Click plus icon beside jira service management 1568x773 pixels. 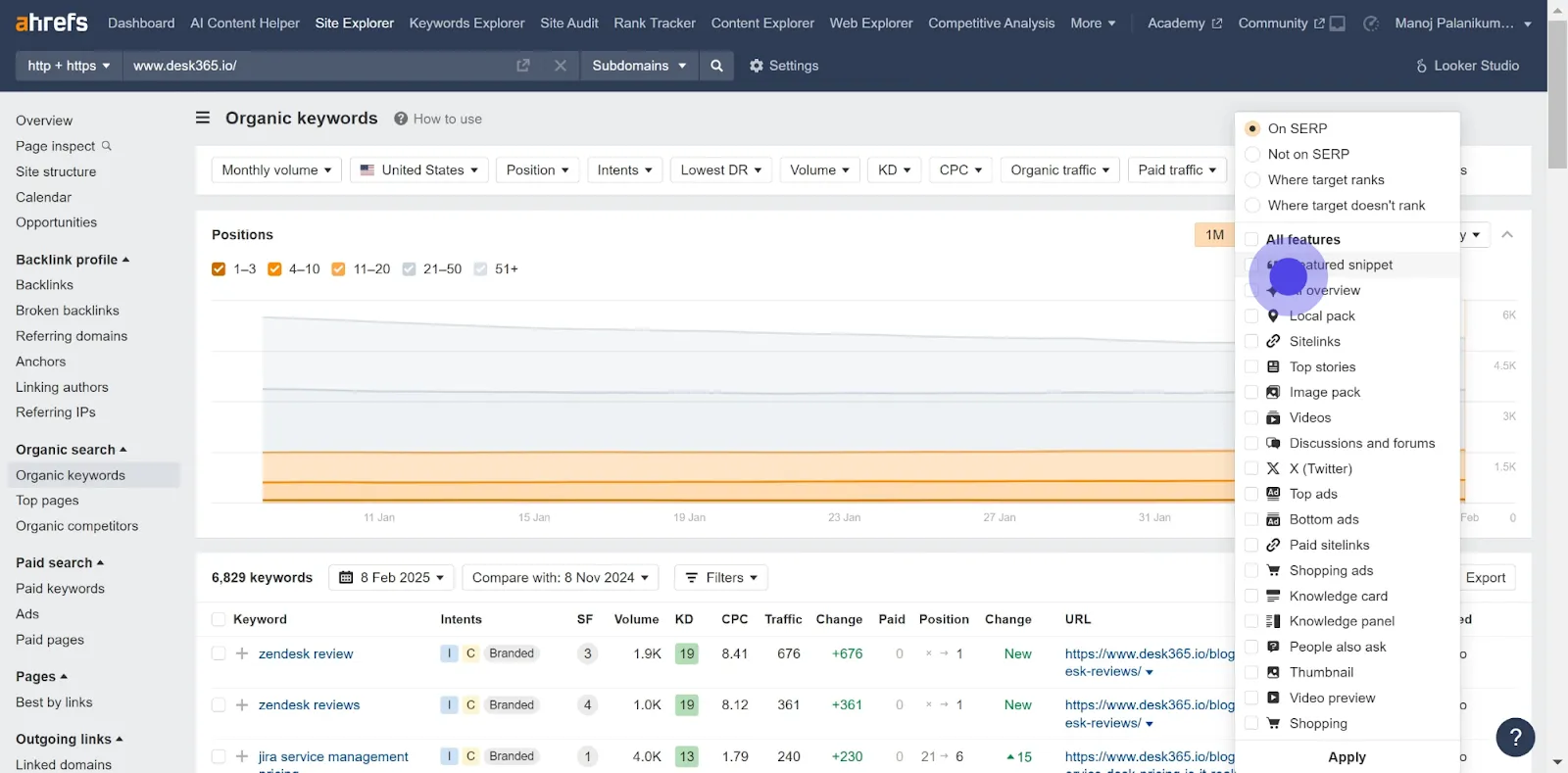[242, 756]
